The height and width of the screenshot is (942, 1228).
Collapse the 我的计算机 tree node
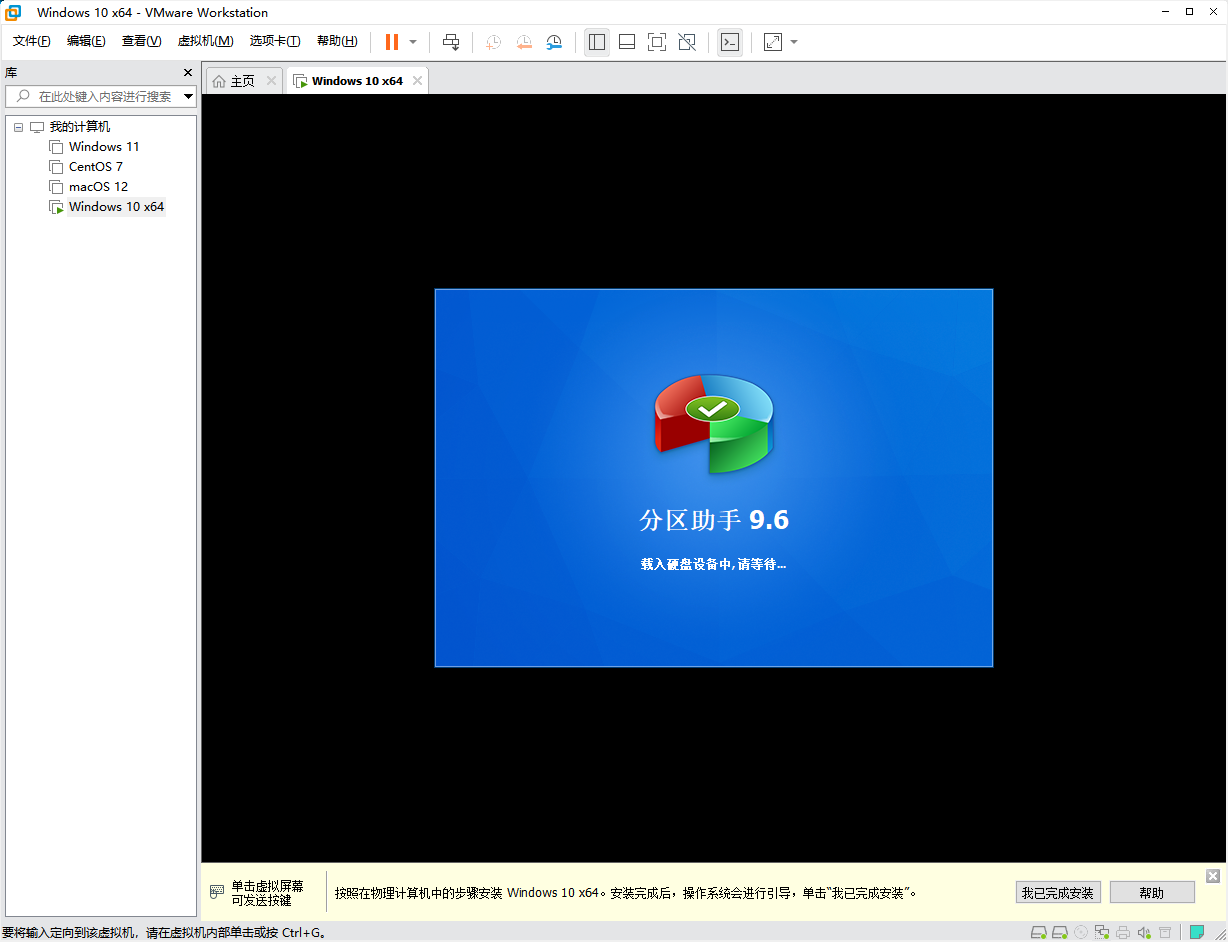point(18,127)
